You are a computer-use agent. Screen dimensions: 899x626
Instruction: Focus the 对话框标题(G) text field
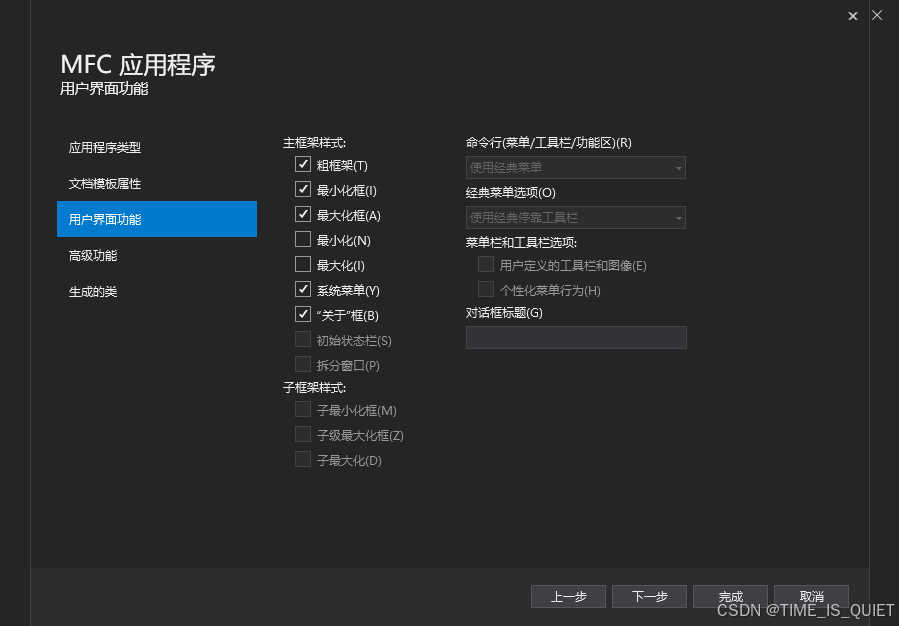(576, 338)
